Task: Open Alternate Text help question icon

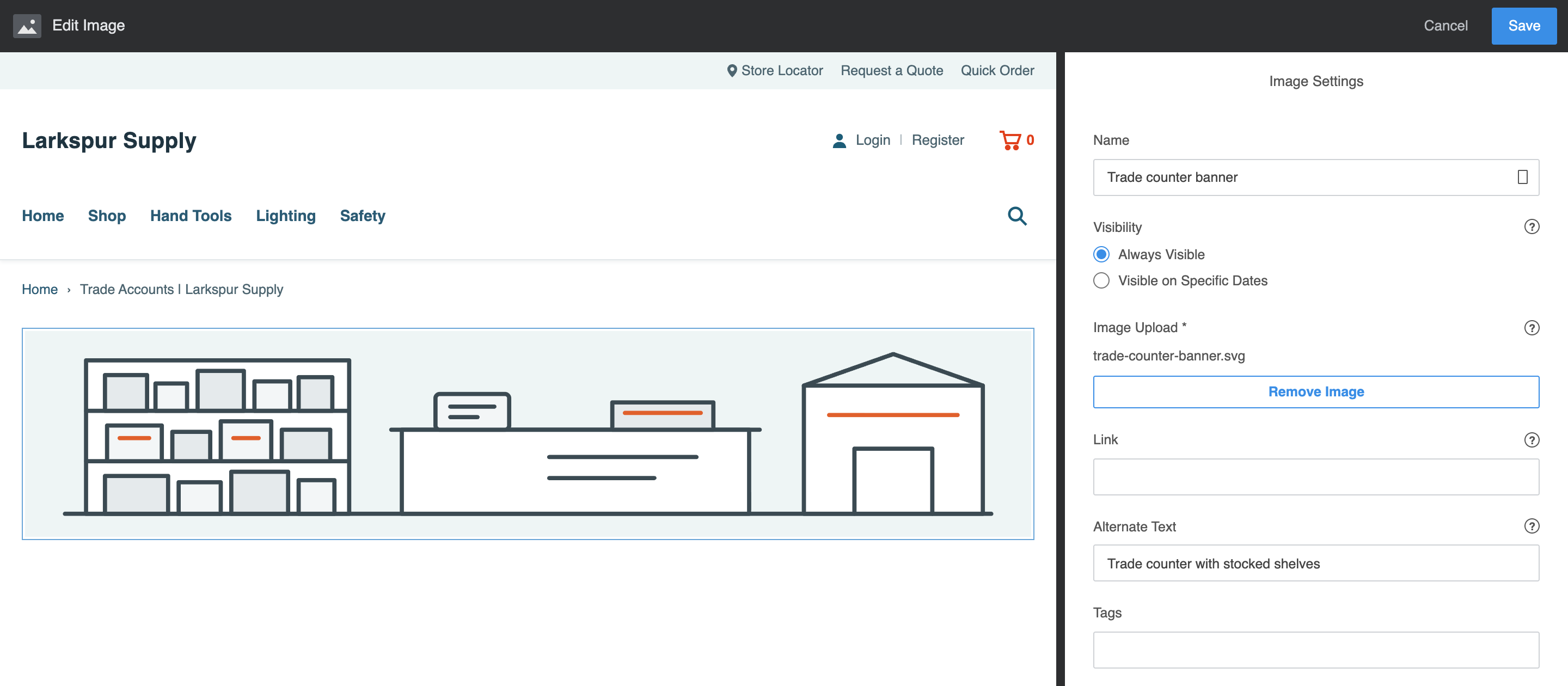Action: (1531, 526)
